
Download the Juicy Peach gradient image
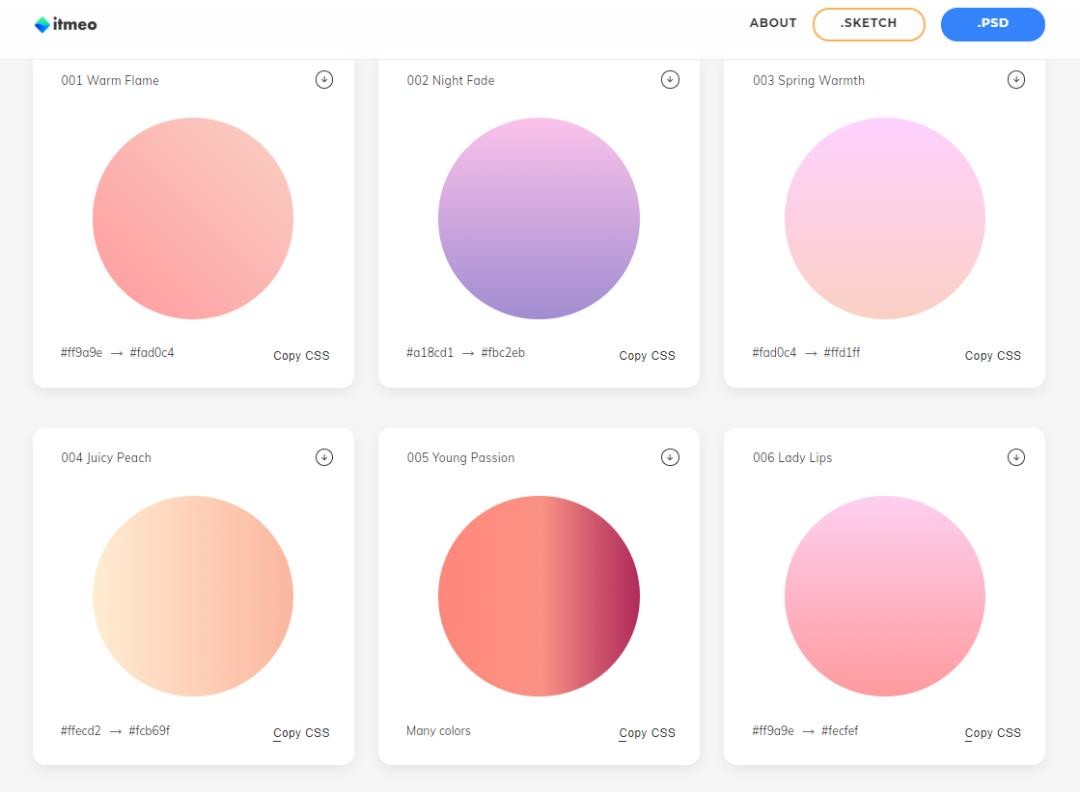pyautogui.click(x=324, y=457)
